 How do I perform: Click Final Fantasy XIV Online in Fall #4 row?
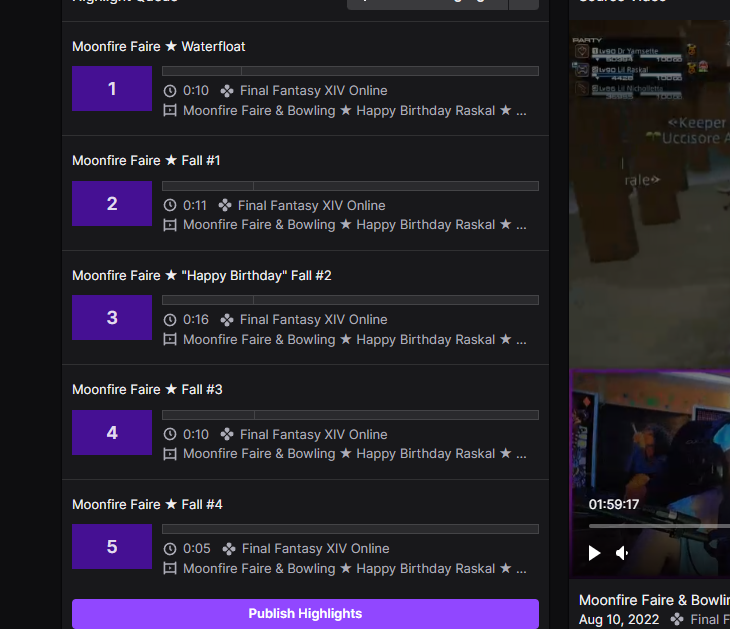(315, 549)
